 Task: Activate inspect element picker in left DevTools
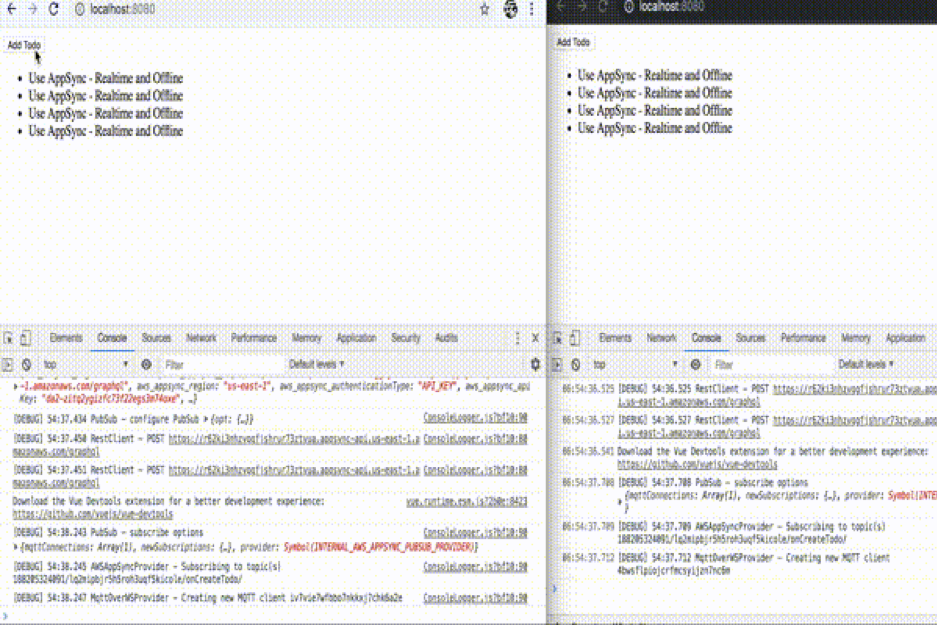coord(8,338)
